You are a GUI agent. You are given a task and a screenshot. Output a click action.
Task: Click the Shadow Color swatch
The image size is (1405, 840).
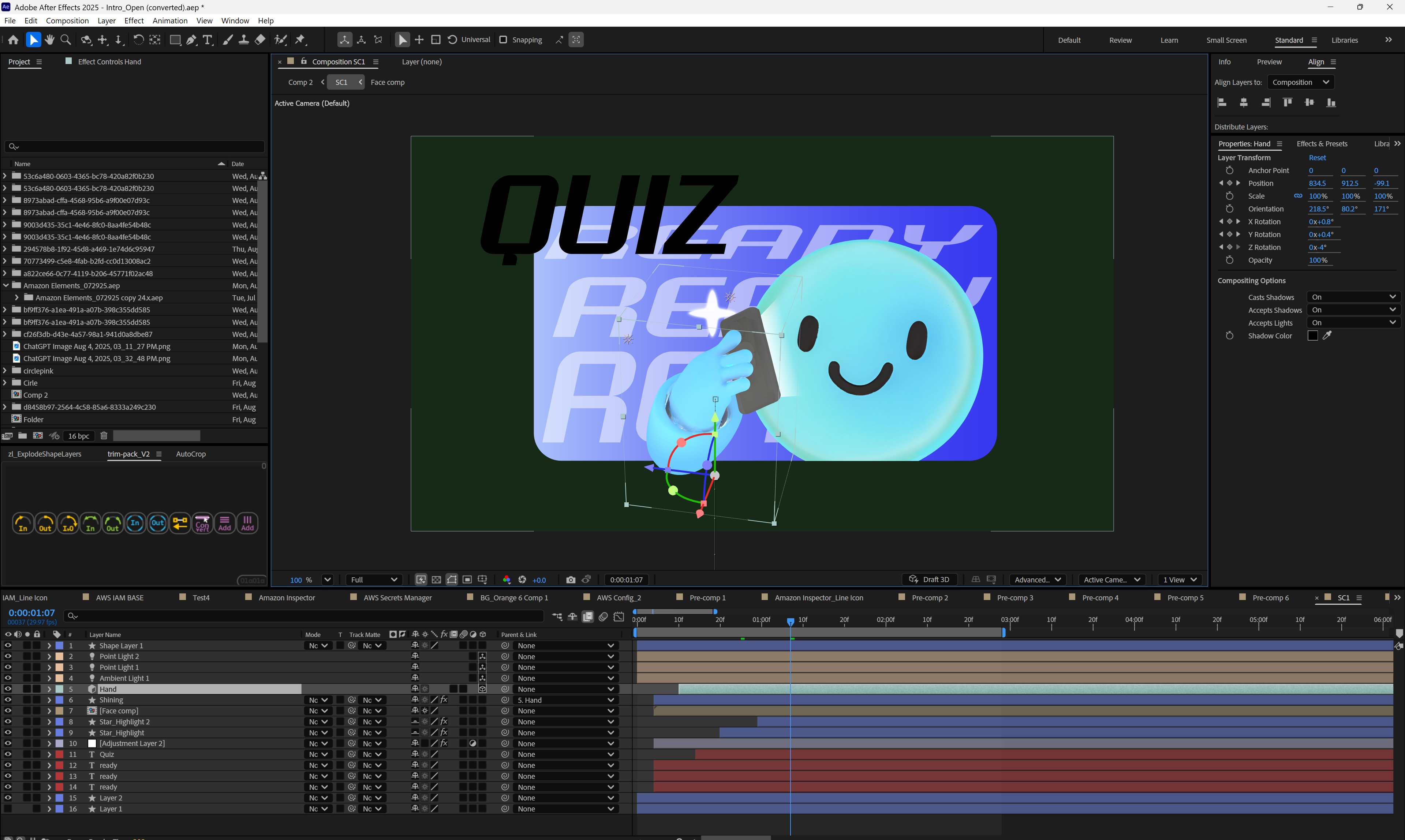pos(1312,335)
